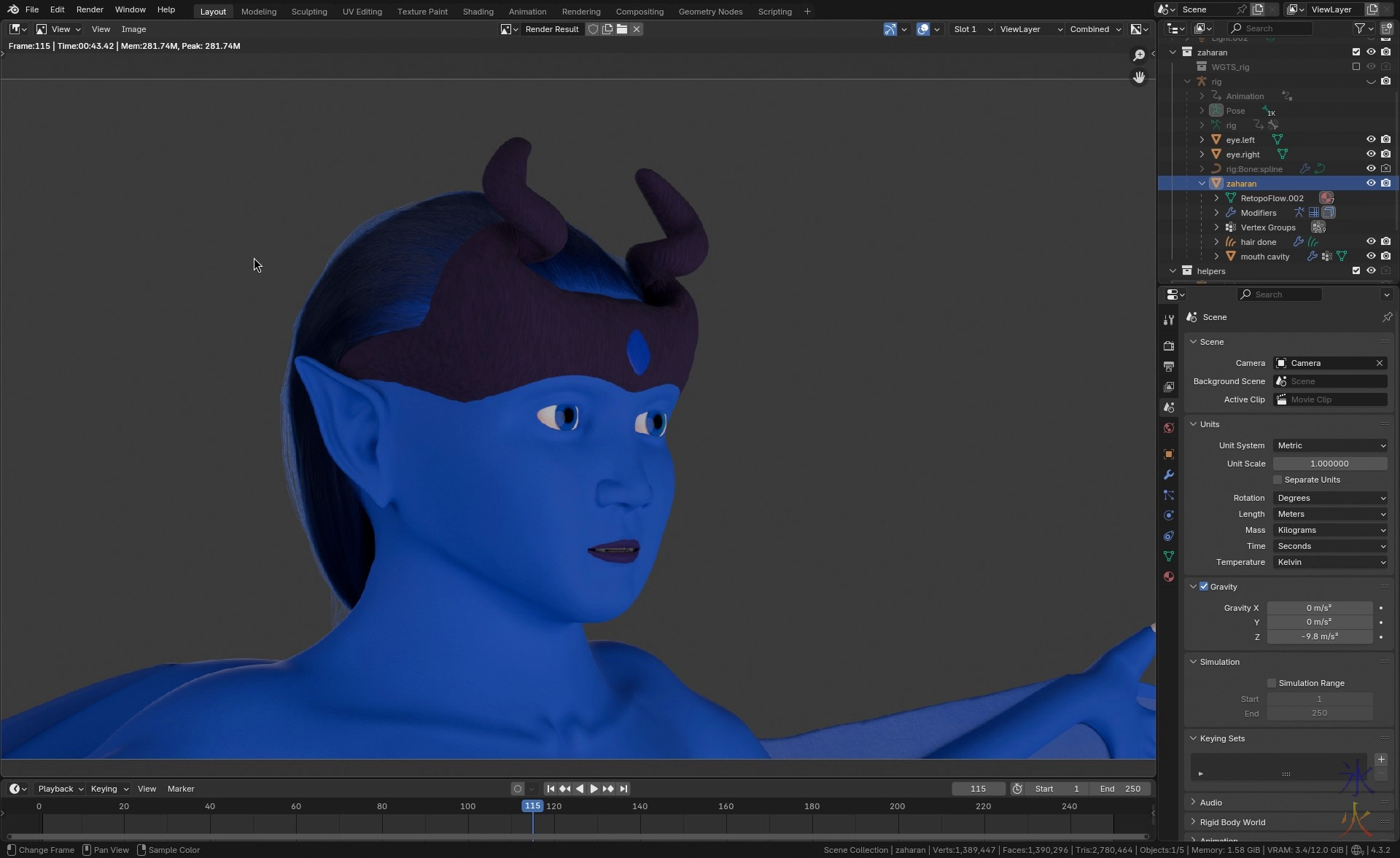The height and width of the screenshot is (858, 1400).
Task: Disable the Gravity checkbox
Action: click(x=1204, y=586)
